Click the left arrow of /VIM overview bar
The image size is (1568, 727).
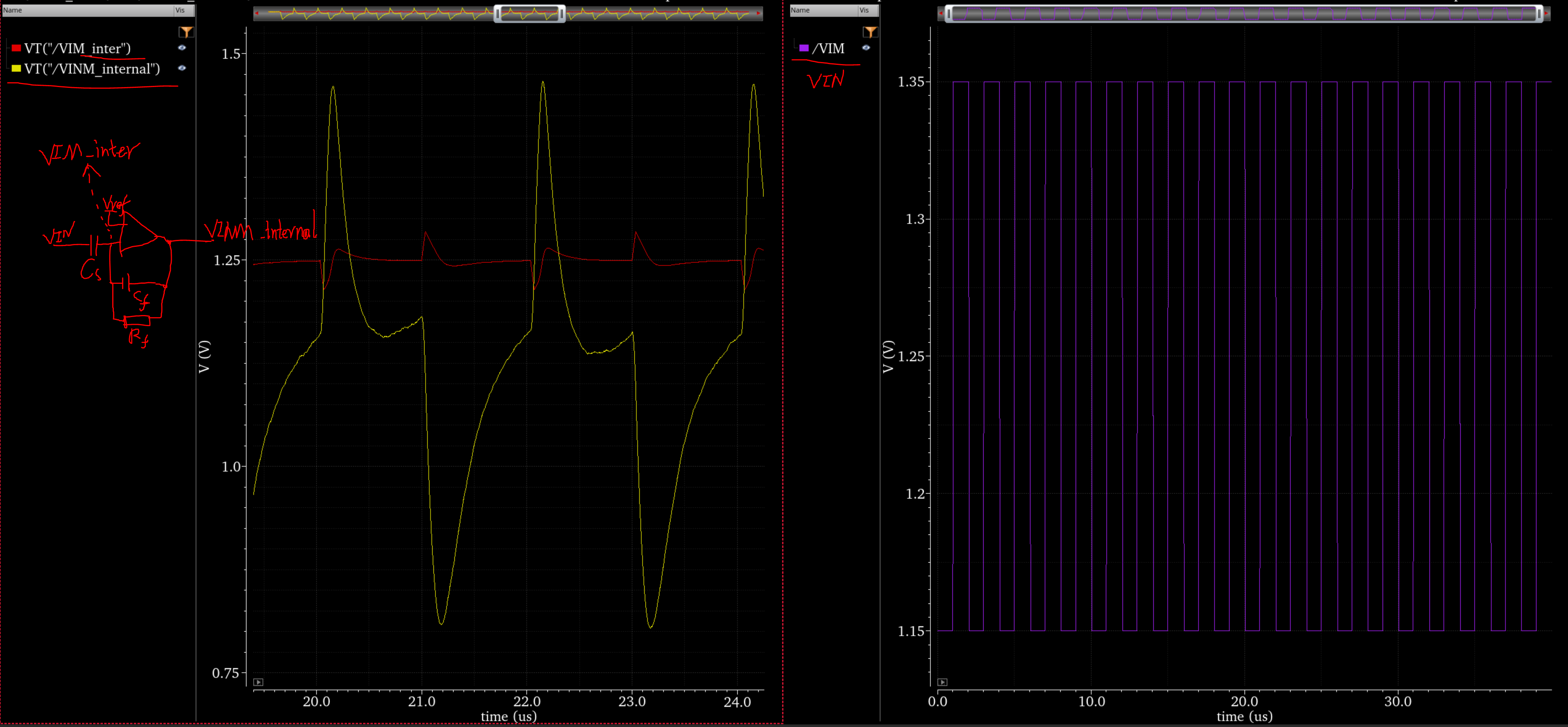pyautogui.click(x=941, y=14)
